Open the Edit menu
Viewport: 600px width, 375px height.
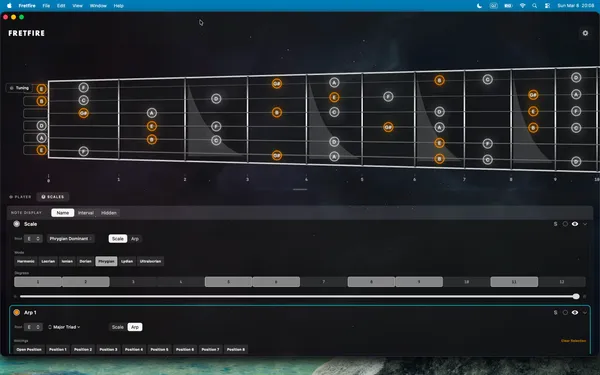(61, 6)
